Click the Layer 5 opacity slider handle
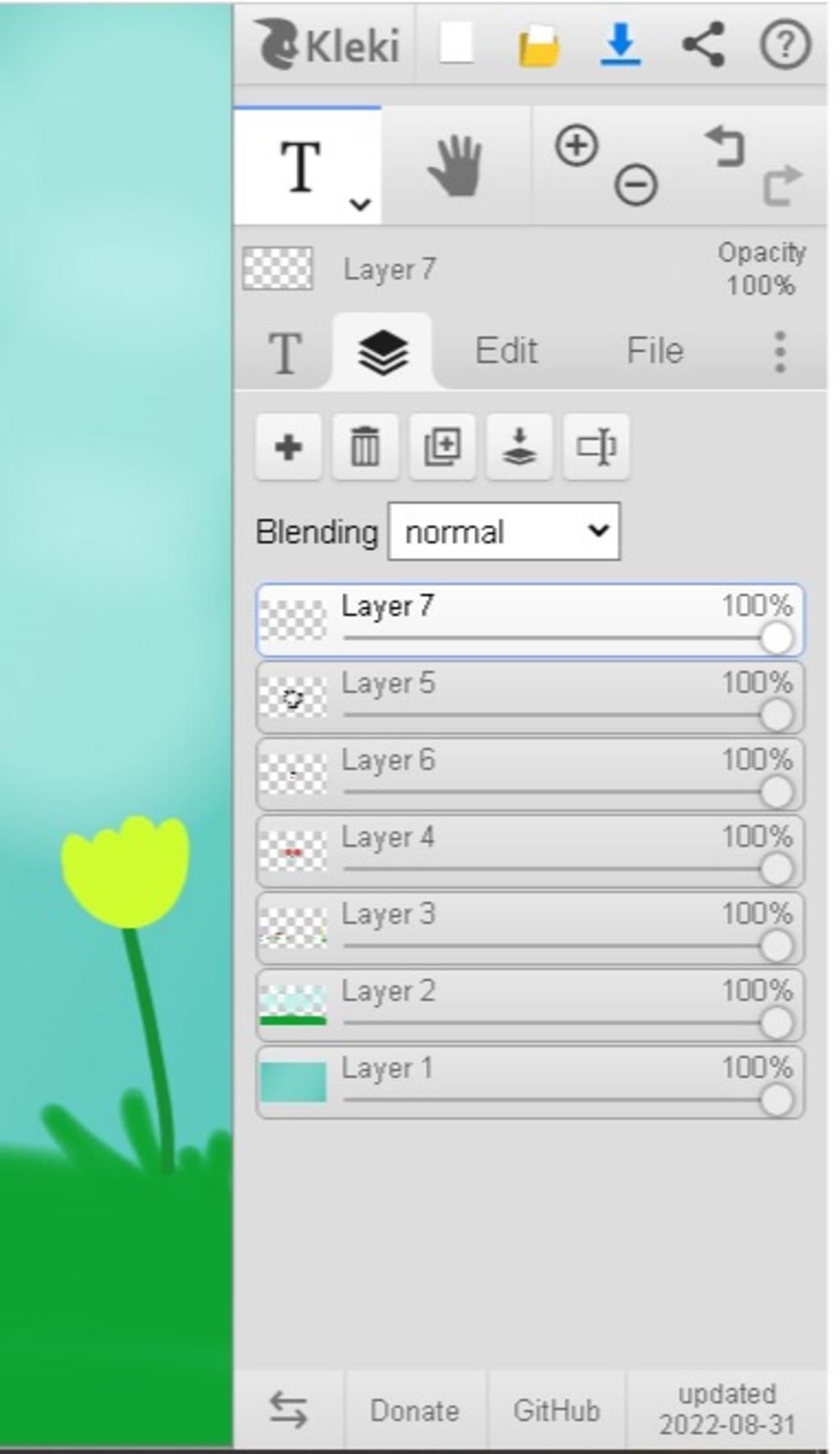 pos(776,716)
